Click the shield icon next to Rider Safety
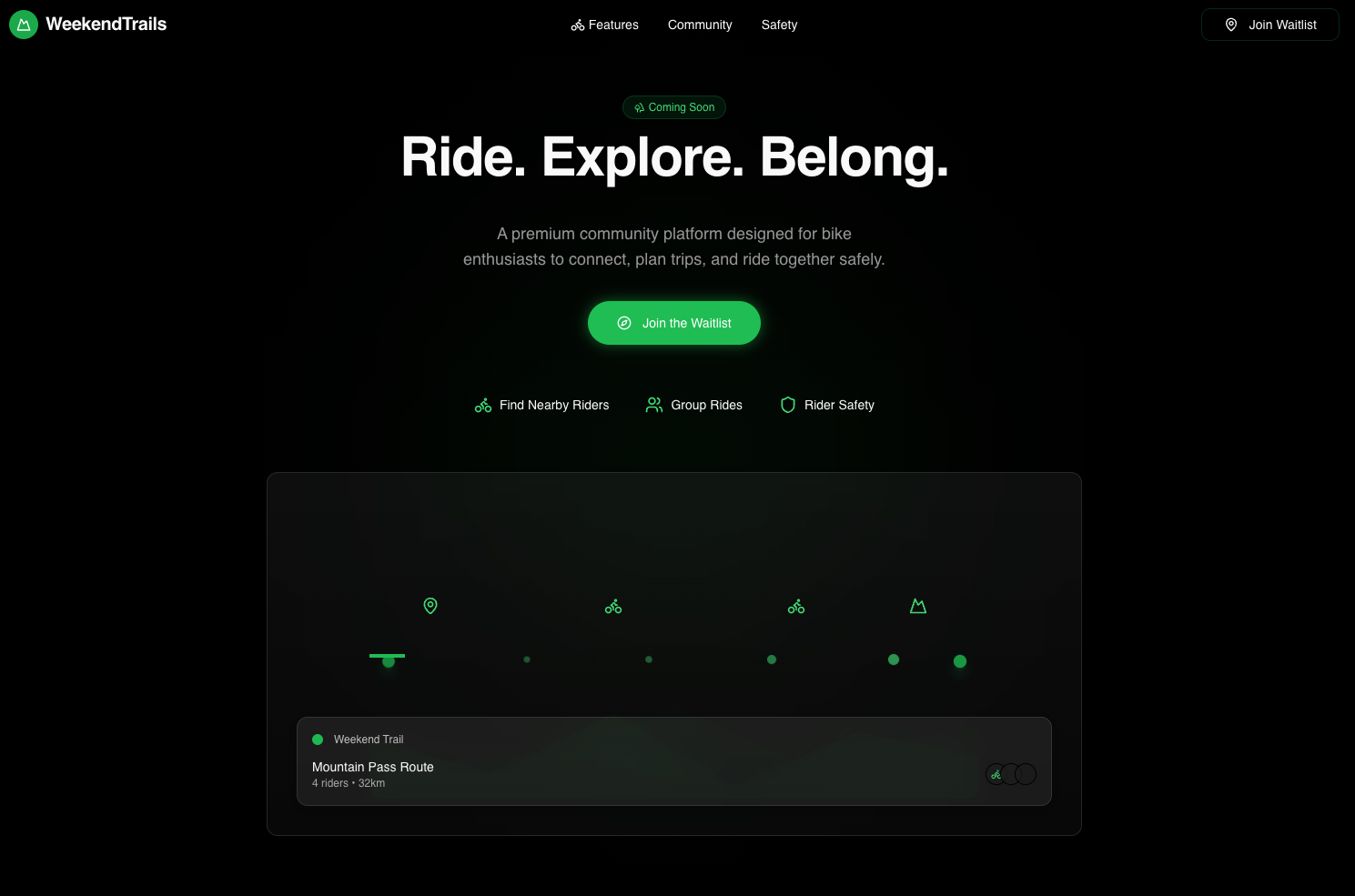 pos(788,405)
